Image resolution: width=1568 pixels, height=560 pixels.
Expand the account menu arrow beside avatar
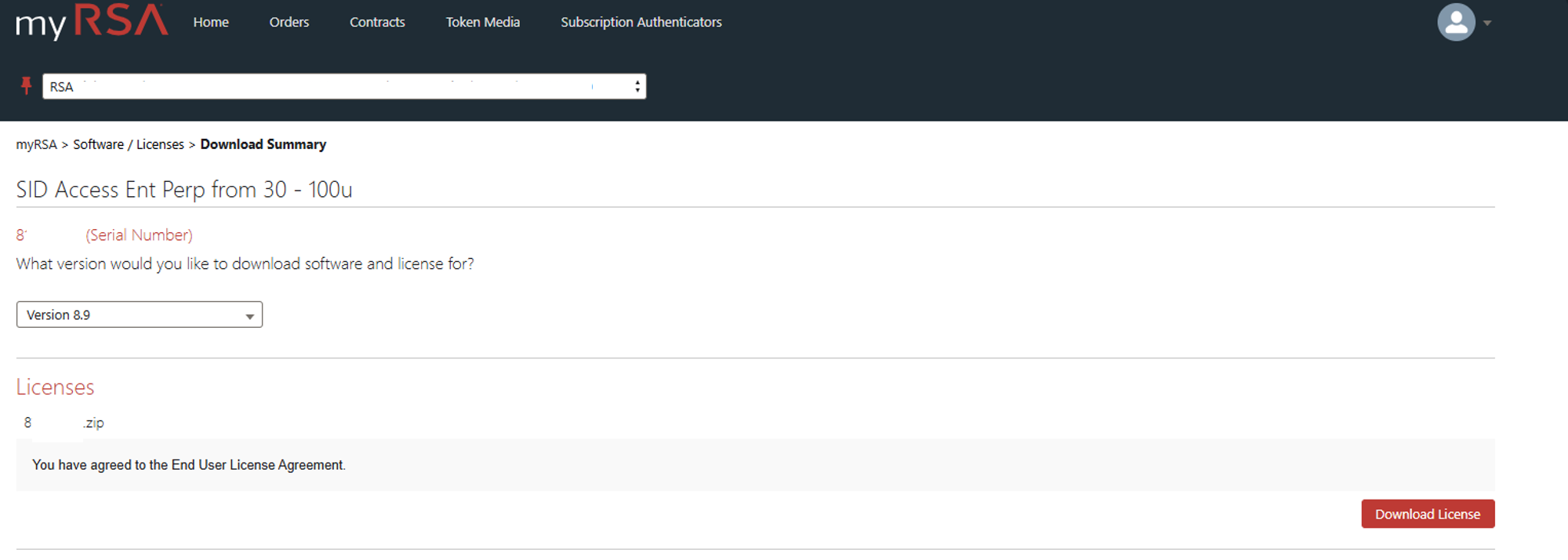point(1487,23)
